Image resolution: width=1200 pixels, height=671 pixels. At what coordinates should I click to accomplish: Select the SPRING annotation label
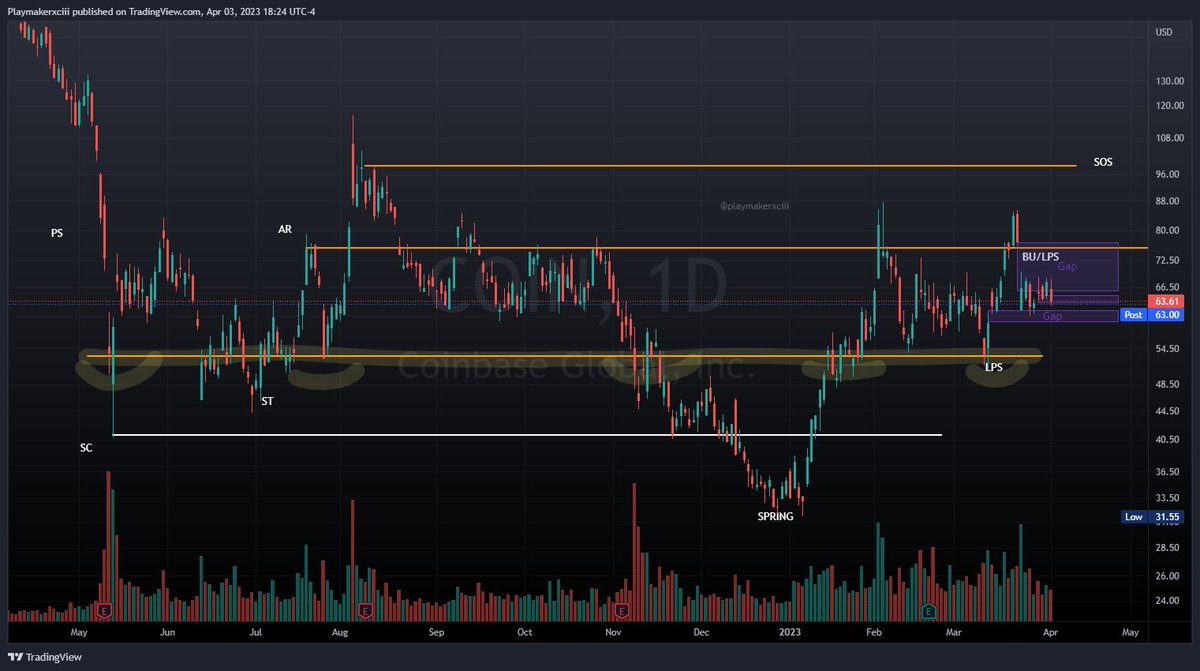775,517
